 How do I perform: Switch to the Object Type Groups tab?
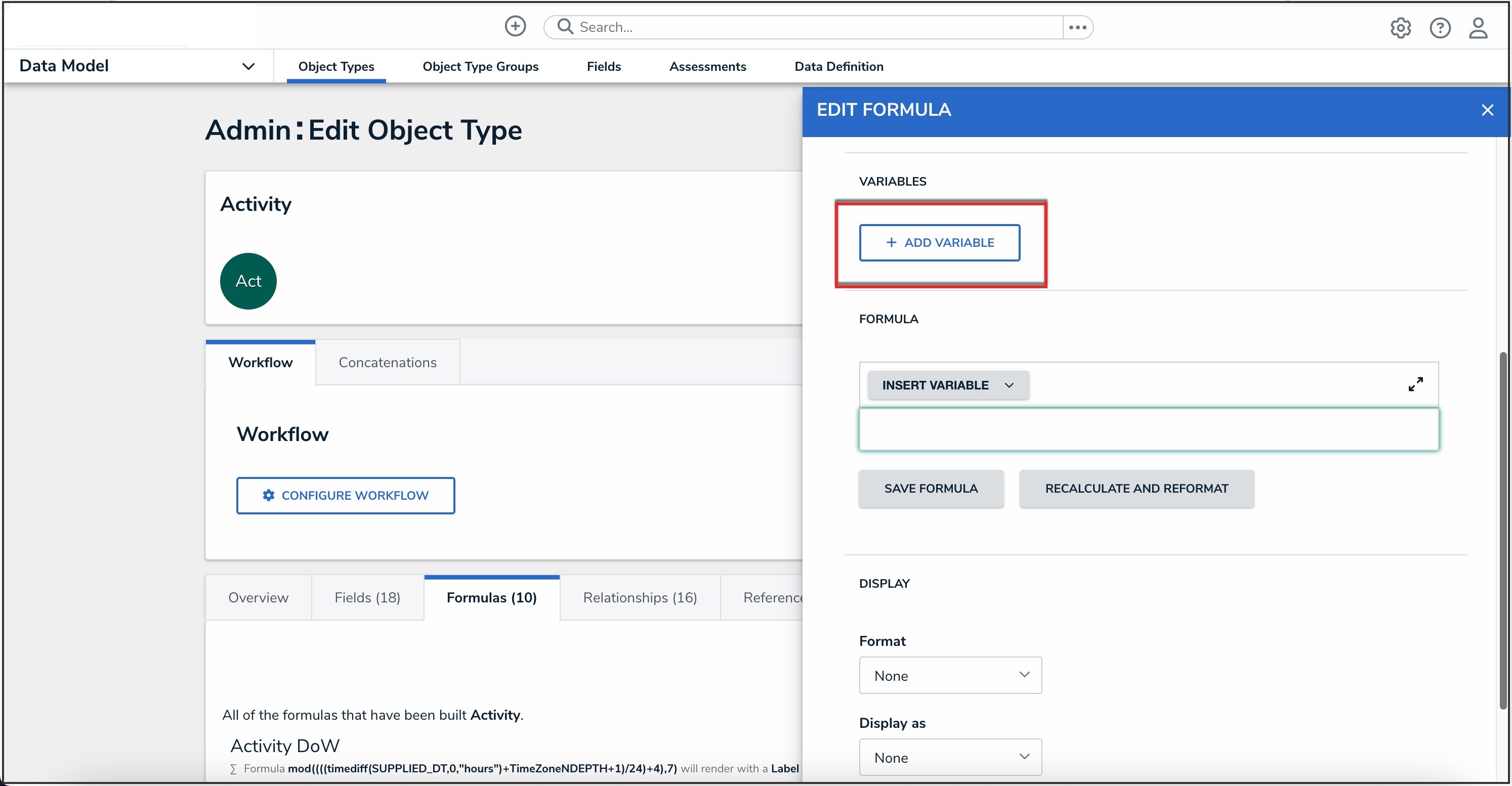coord(480,66)
